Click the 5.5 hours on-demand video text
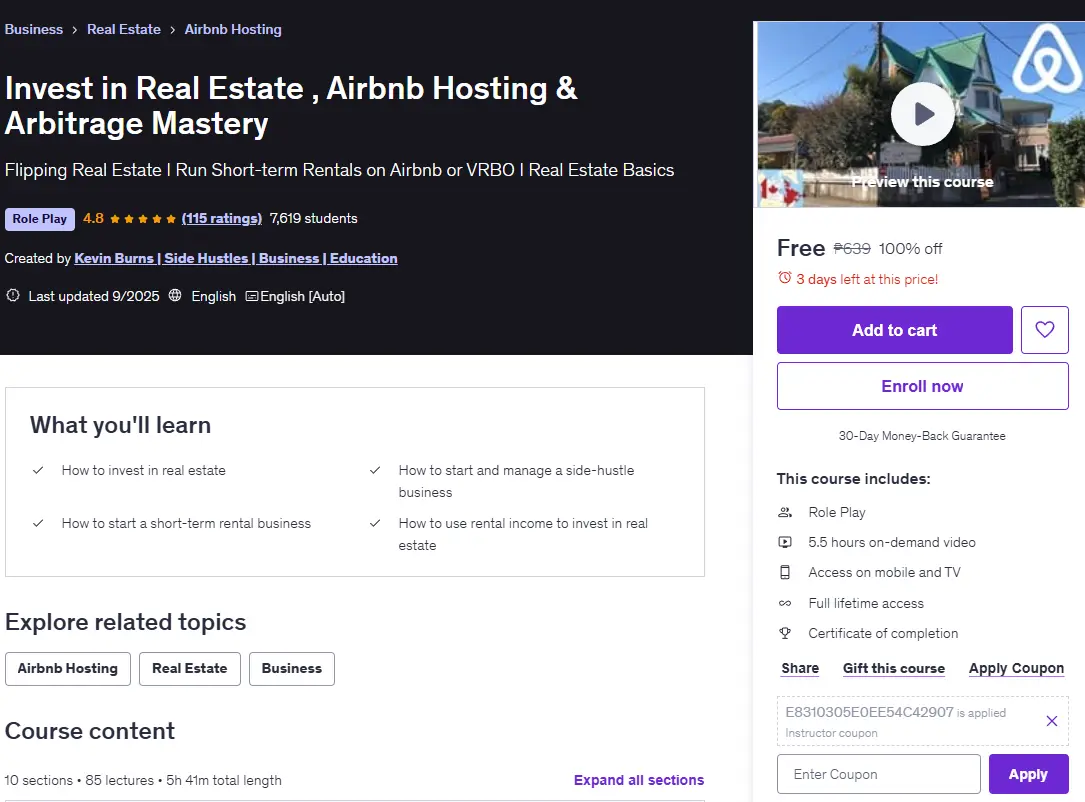The height and width of the screenshot is (802, 1085). 892,543
